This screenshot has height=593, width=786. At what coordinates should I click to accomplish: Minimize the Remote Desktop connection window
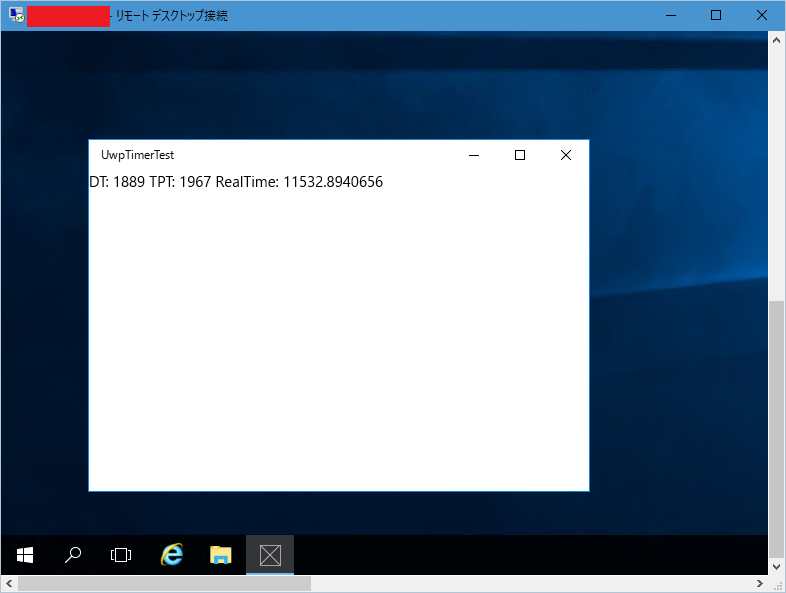[671, 15]
